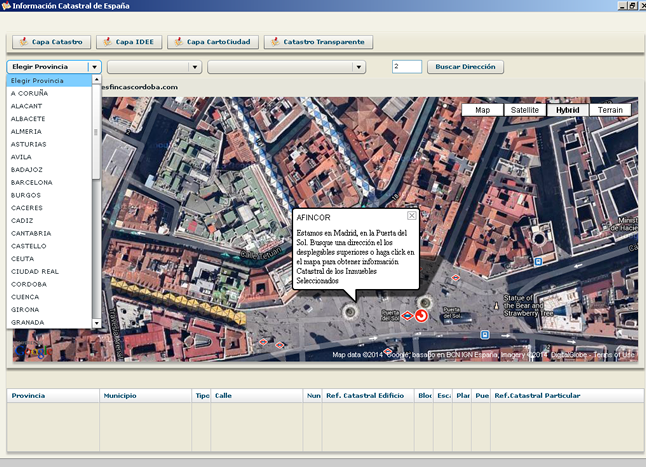
Task: Click the Plan column header
Action: [x=462, y=396]
